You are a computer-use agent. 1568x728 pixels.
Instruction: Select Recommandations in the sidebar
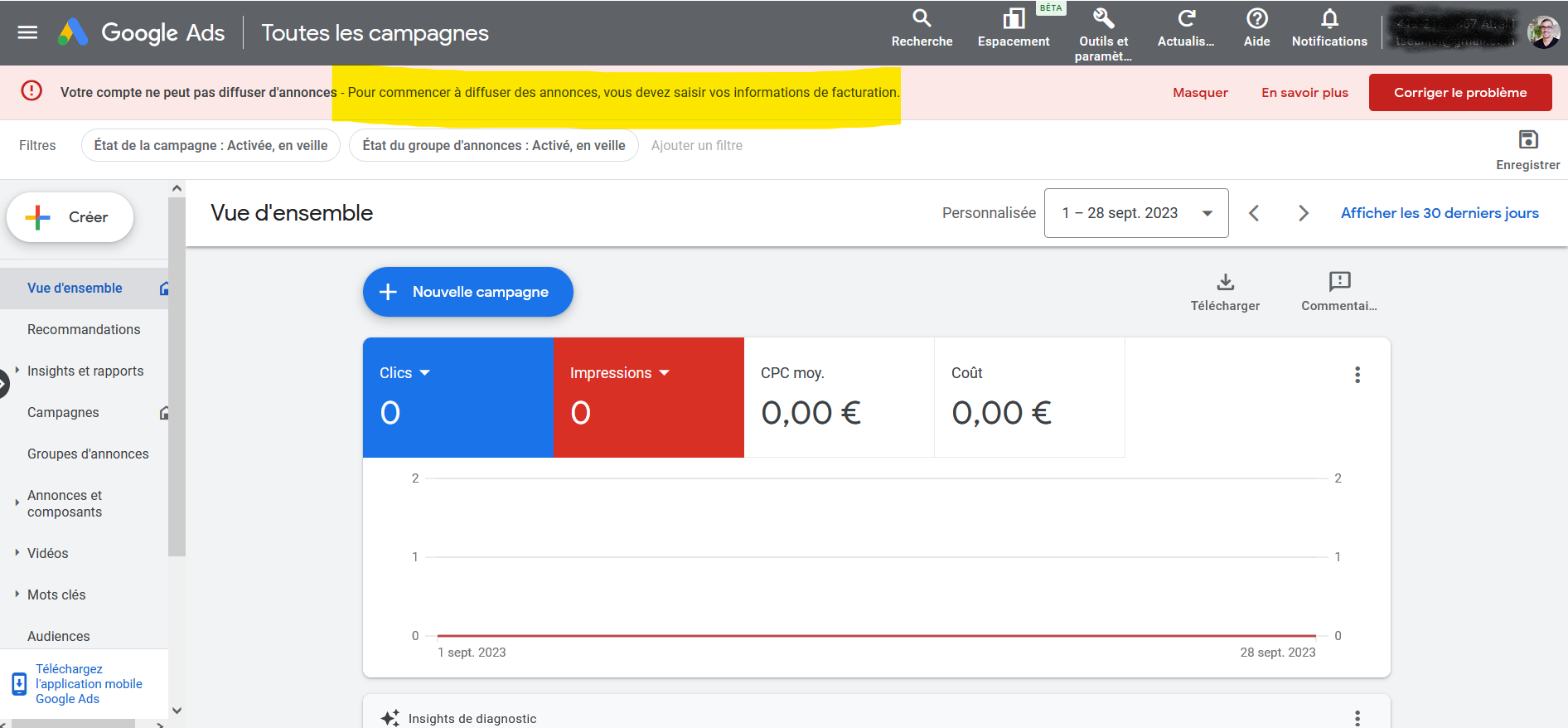(84, 329)
